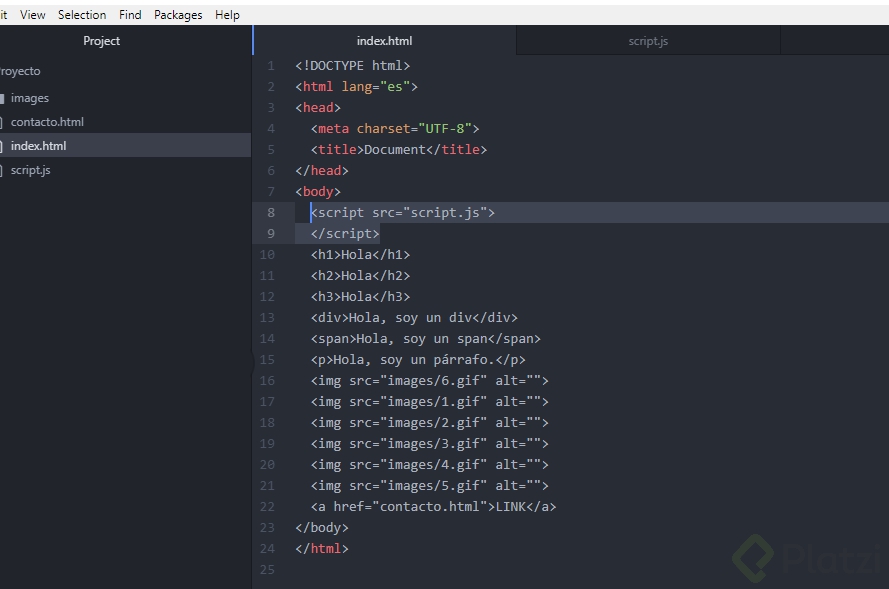Click the opening <body> tag

point(318,192)
